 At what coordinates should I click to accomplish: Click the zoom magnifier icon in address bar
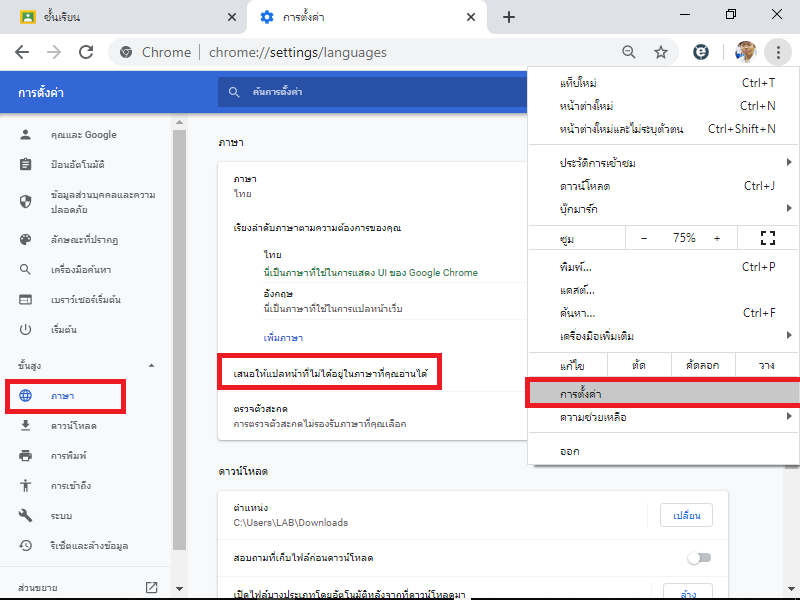coord(628,52)
